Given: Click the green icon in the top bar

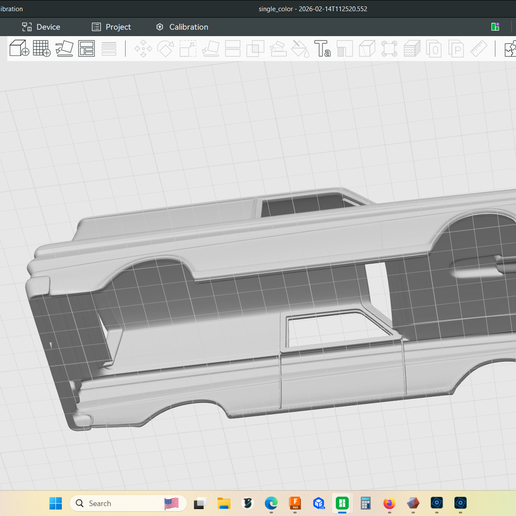Looking at the screenshot, I should pyautogui.click(x=495, y=27).
